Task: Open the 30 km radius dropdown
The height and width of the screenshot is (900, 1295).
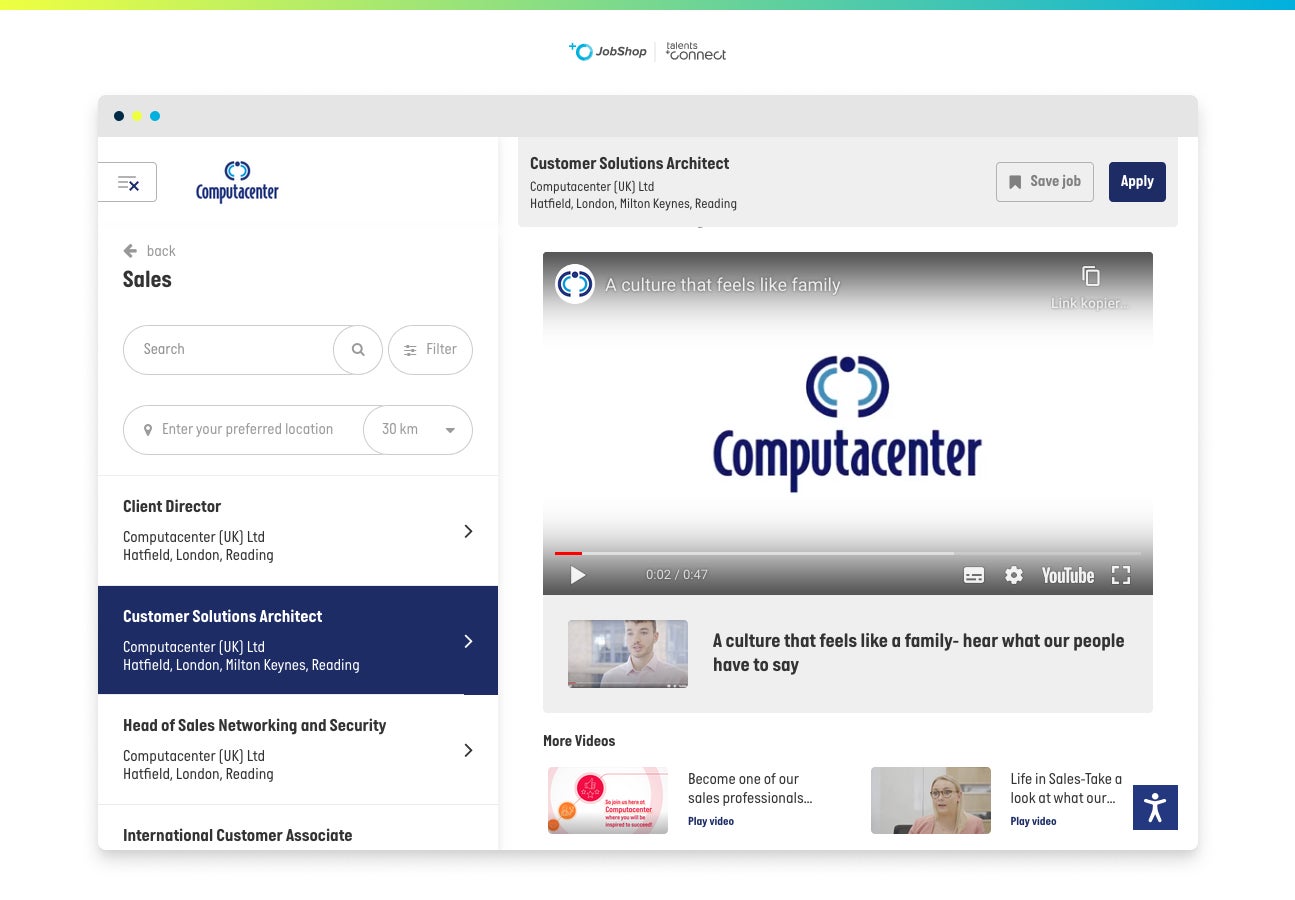Action: tap(418, 430)
